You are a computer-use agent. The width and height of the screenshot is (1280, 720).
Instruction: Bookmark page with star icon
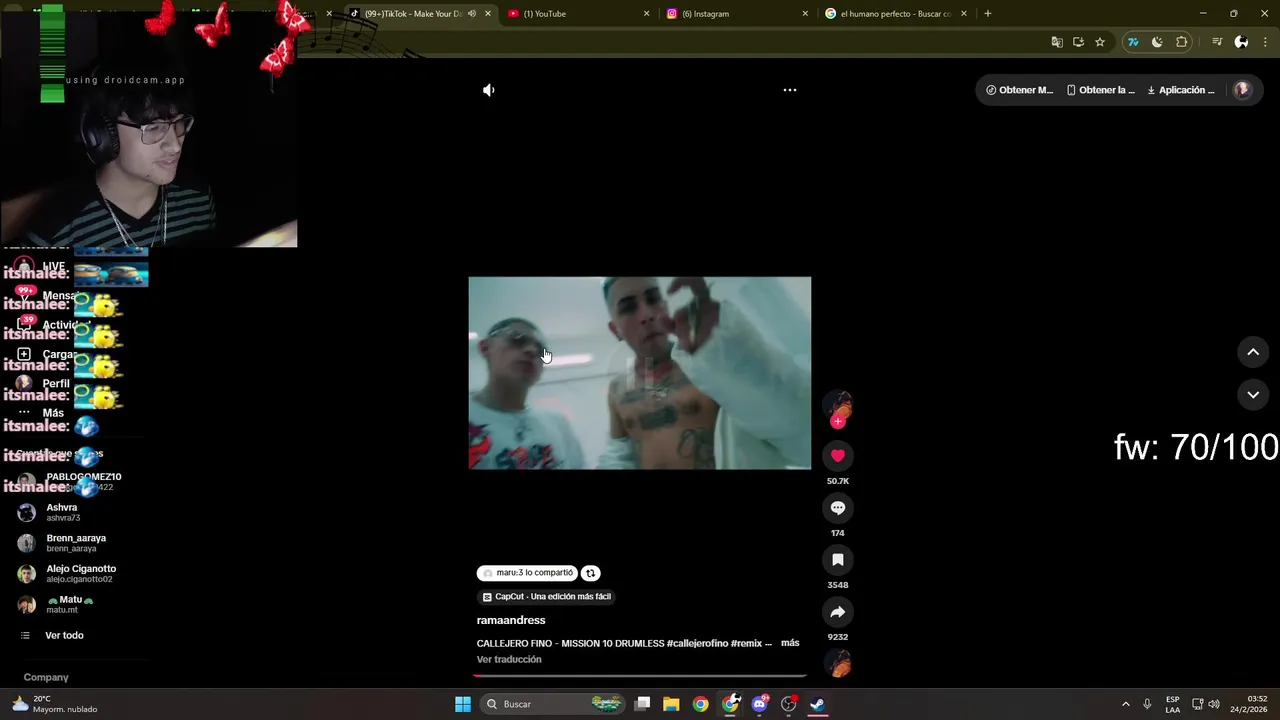1100,42
